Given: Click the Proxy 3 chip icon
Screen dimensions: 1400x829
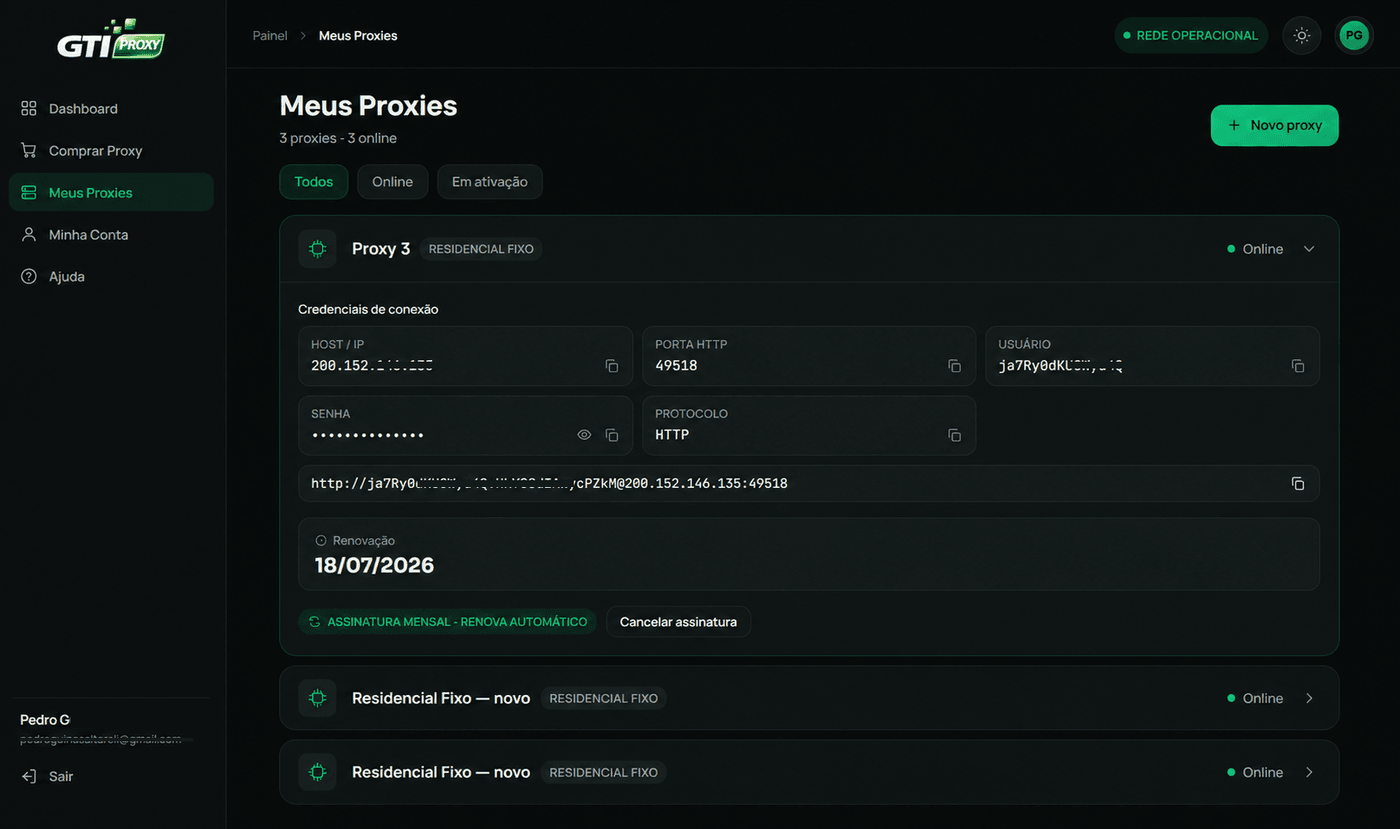Looking at the screenshot, I should click(317, 249).
